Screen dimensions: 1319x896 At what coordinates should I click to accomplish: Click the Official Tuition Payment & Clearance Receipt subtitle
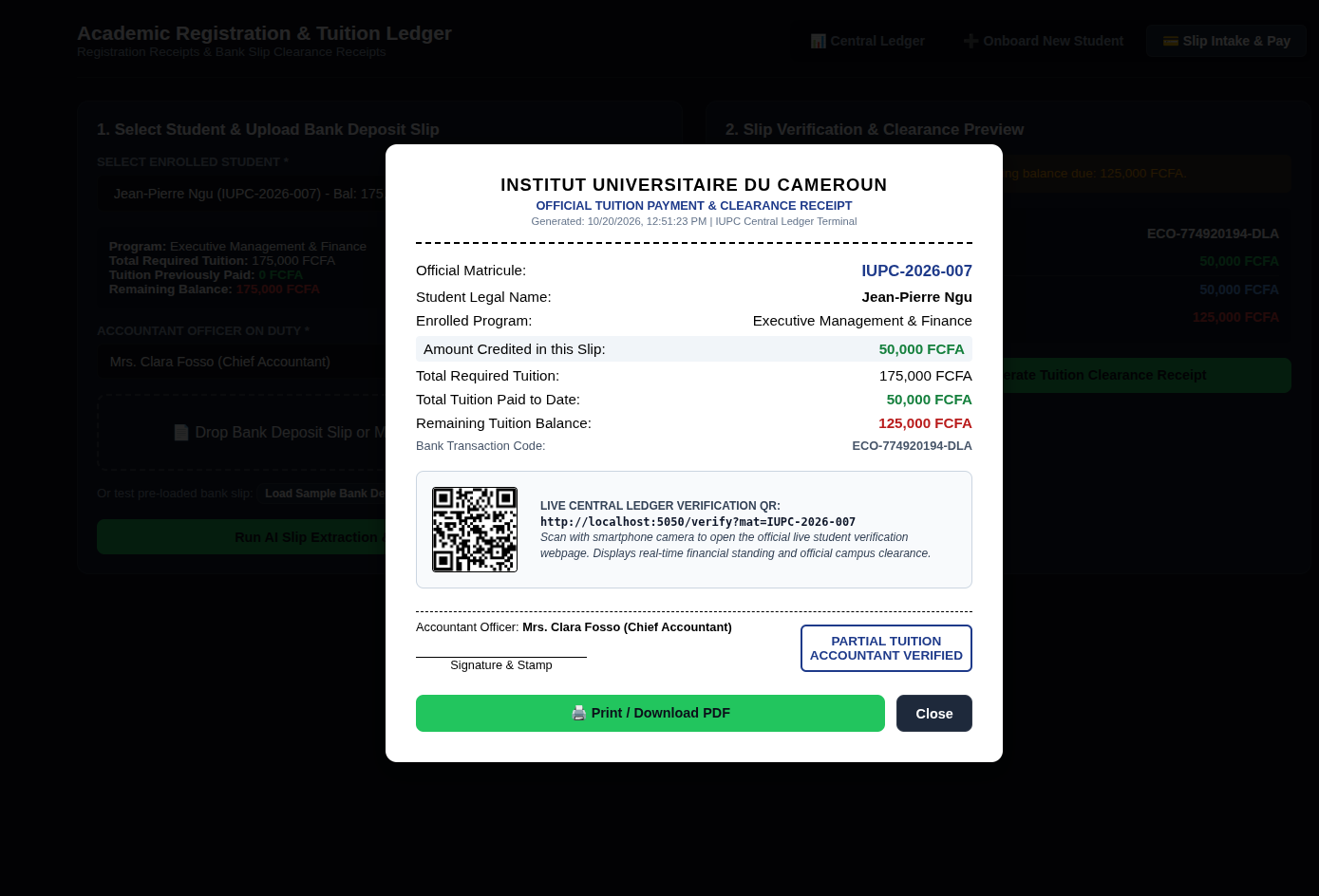pos(694,206)
